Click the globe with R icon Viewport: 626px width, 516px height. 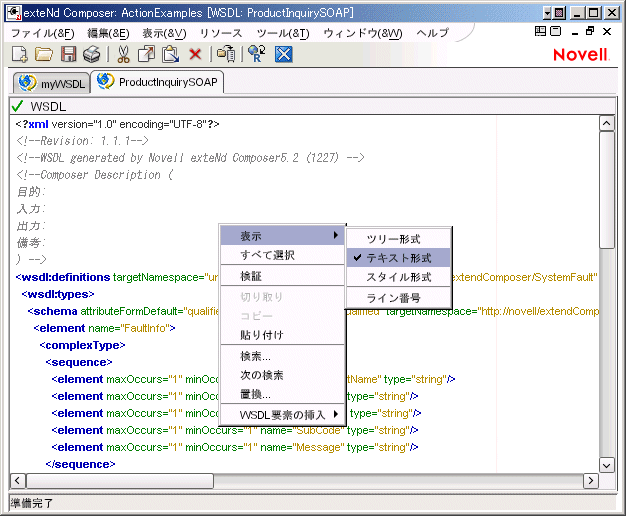[256, 54]
